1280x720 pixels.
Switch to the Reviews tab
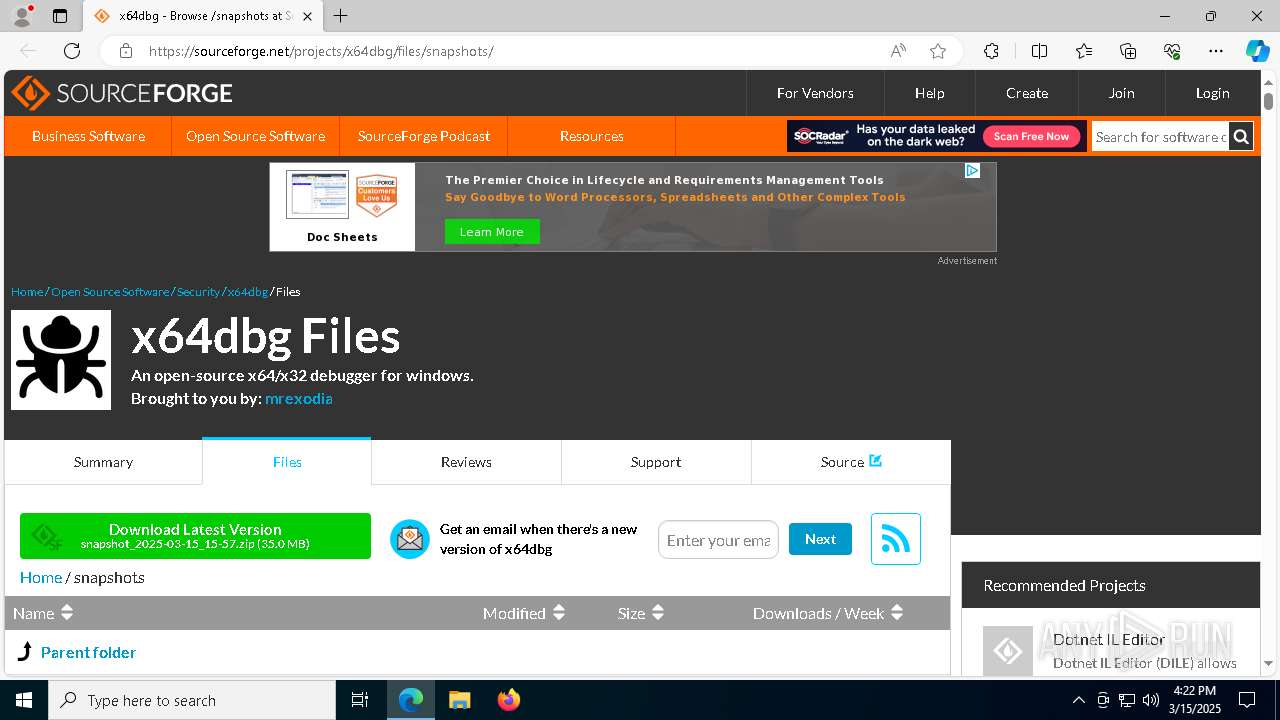pyautogui.click(x=466, y=462)
